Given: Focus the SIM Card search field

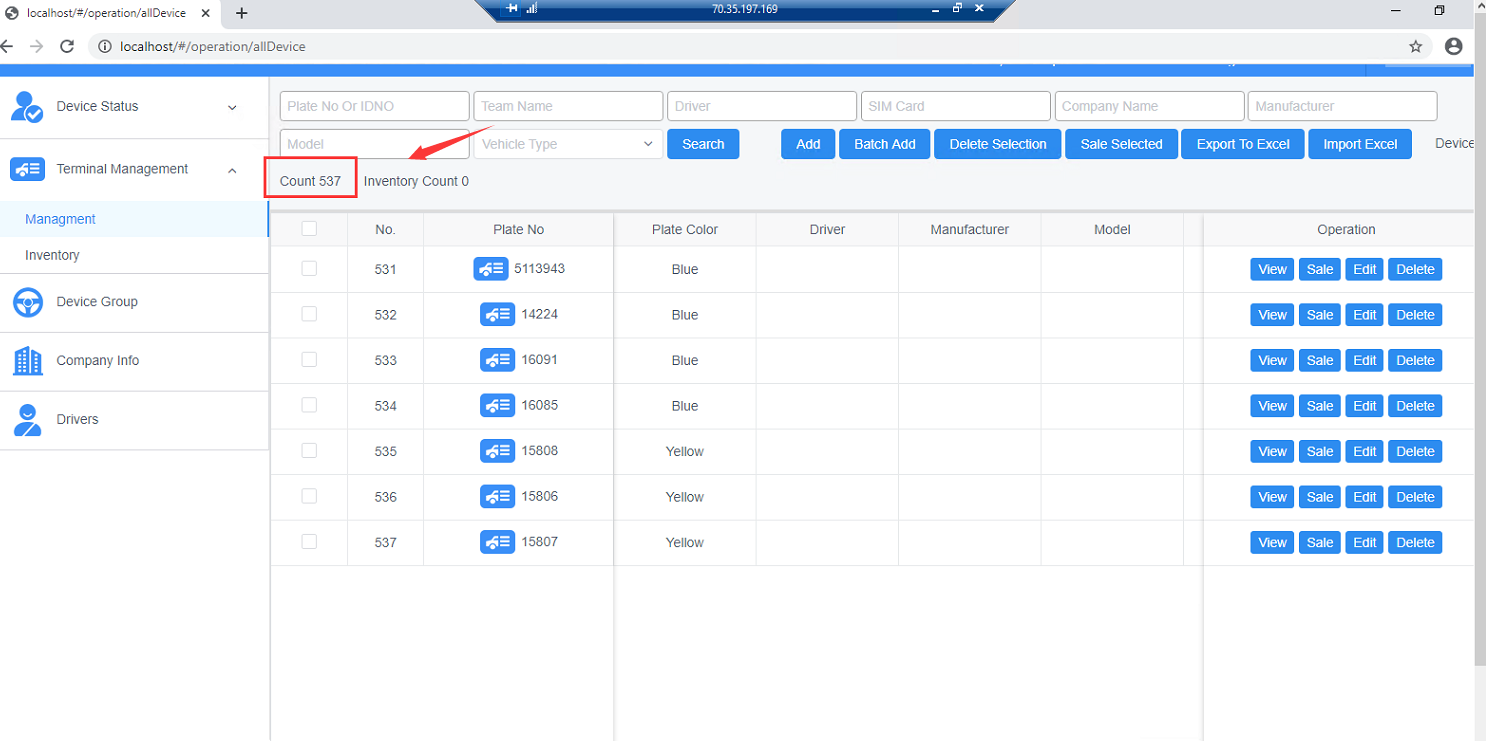Looking at the screenshot, I should point(956,106).
